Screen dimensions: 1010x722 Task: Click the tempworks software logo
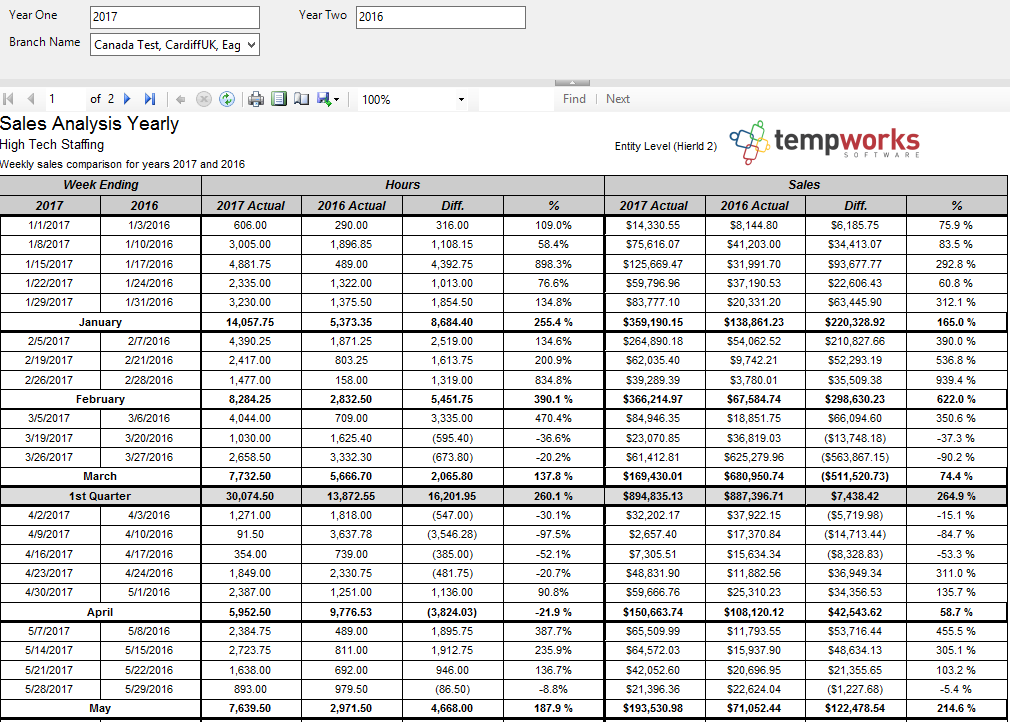[x=824, y=142]
